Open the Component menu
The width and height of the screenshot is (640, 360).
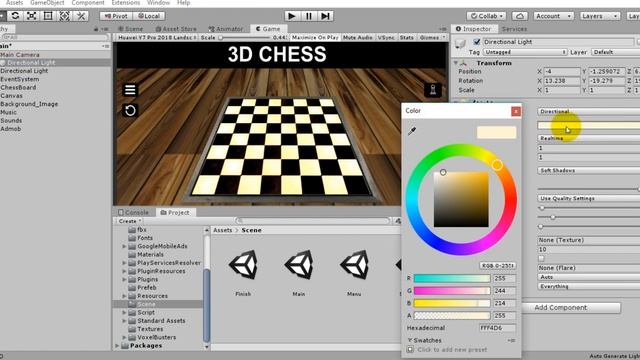point(88,3)
